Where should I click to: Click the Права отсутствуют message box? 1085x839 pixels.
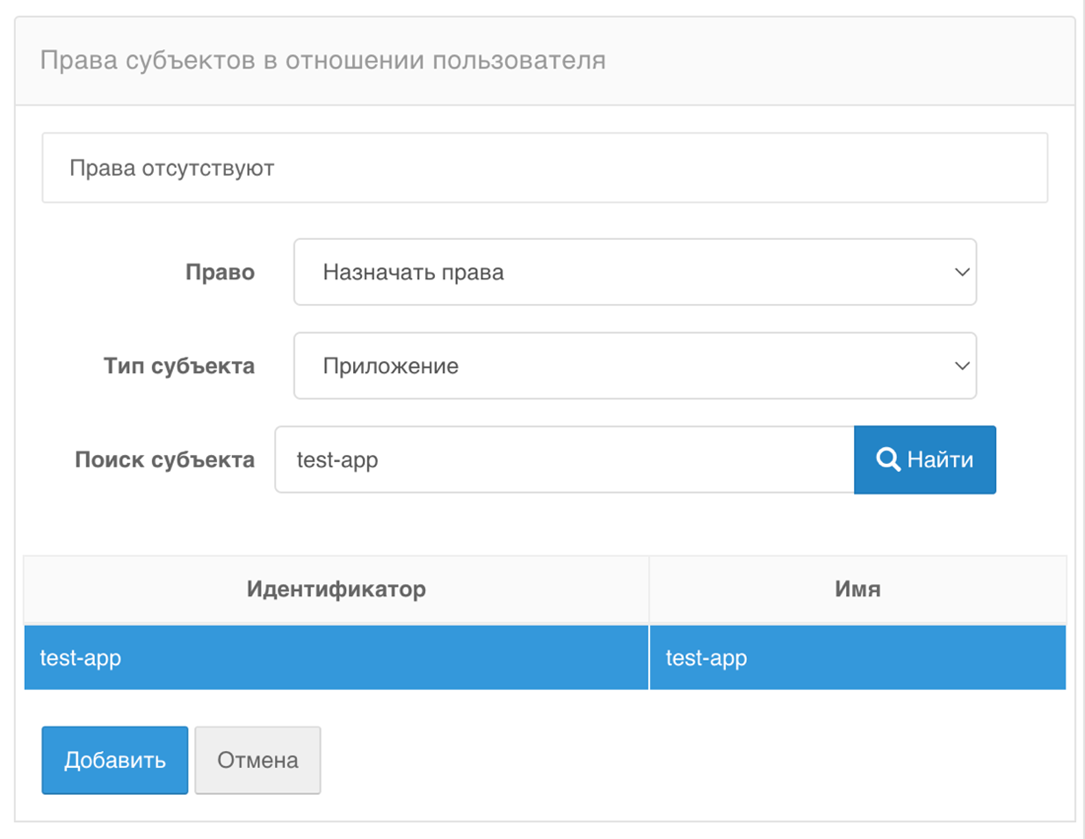pyautogui.click(x=544, y=168)
